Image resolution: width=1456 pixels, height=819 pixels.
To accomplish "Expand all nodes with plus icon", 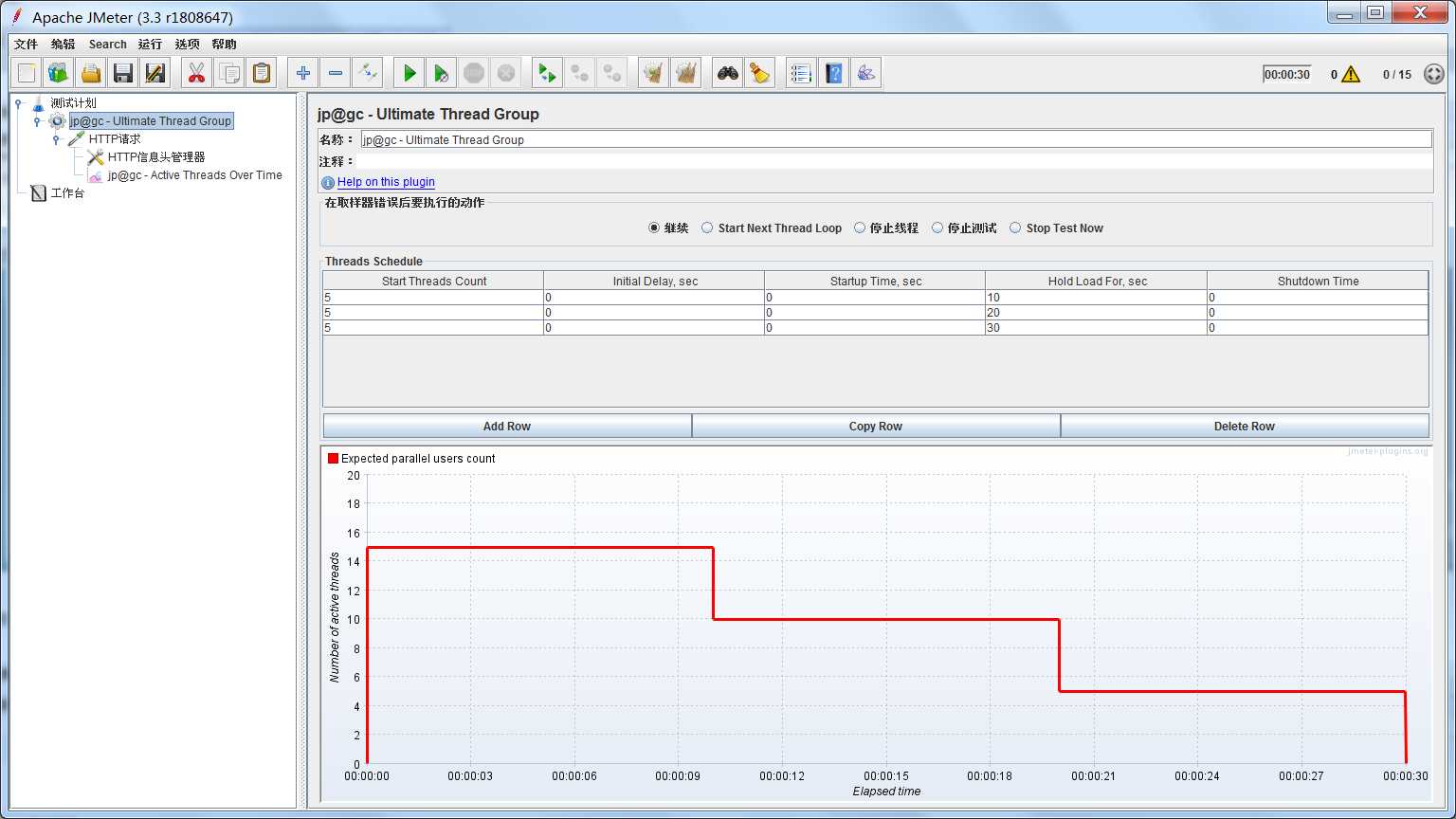I will click(303, 73).
